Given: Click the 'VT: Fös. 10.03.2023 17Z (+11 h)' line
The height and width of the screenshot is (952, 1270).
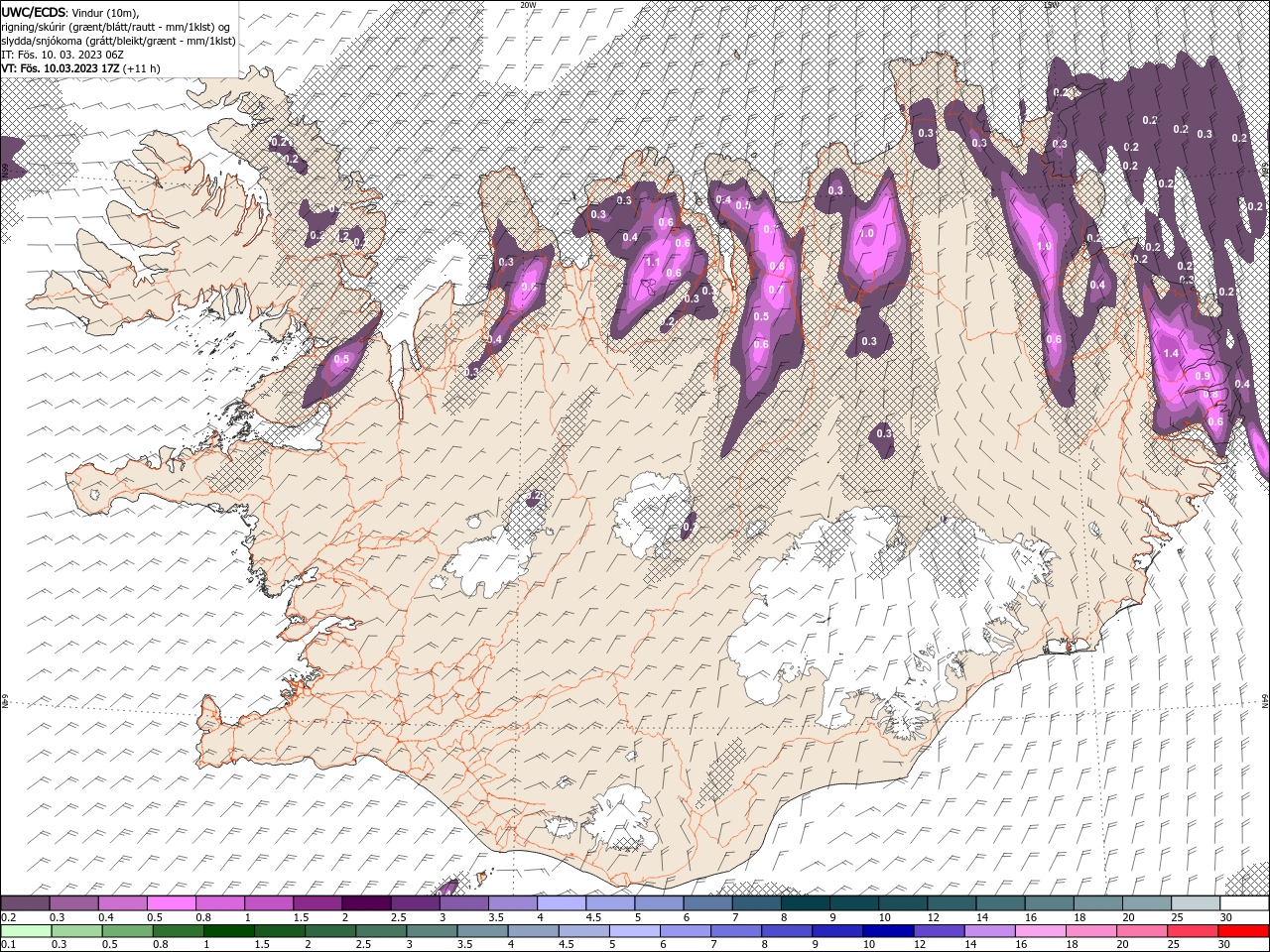Looking at the screenshot, I should pyautogui.click(x=81, y=68).
